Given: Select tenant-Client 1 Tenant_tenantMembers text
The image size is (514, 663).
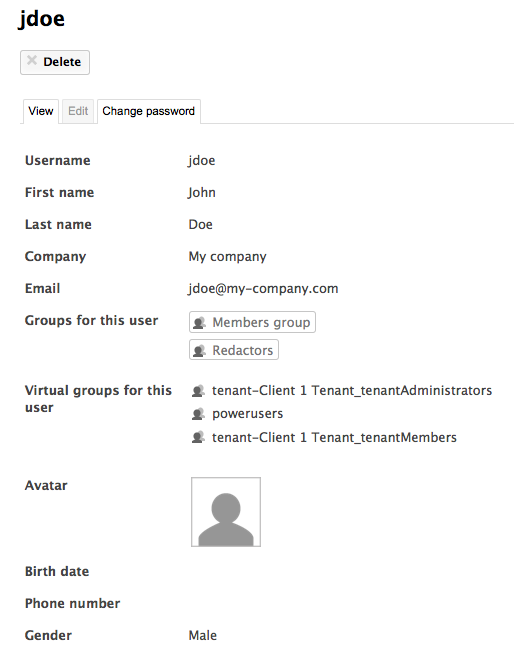Looking at the screenshot, I should click(x=334, y=437).
